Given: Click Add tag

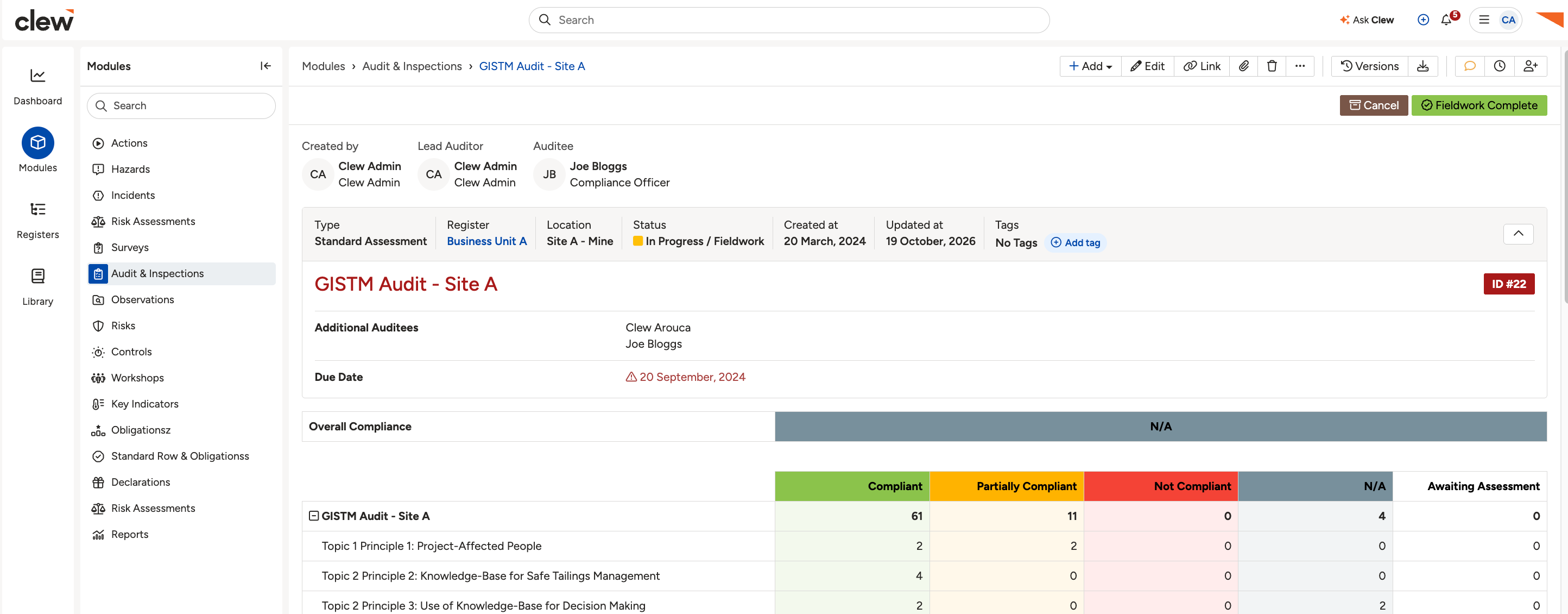Looking at the screenshot, I should (1075, 242).
